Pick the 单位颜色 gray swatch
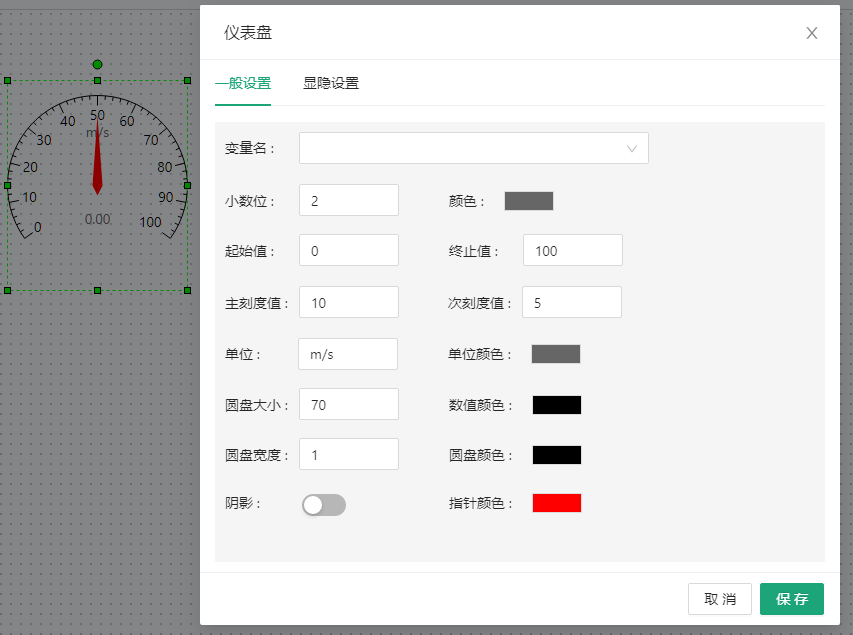 556,354
